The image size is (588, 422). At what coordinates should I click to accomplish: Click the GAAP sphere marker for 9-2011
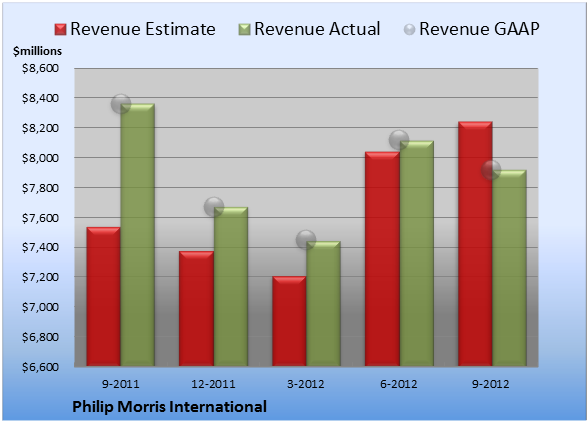(x=121, y=104)
